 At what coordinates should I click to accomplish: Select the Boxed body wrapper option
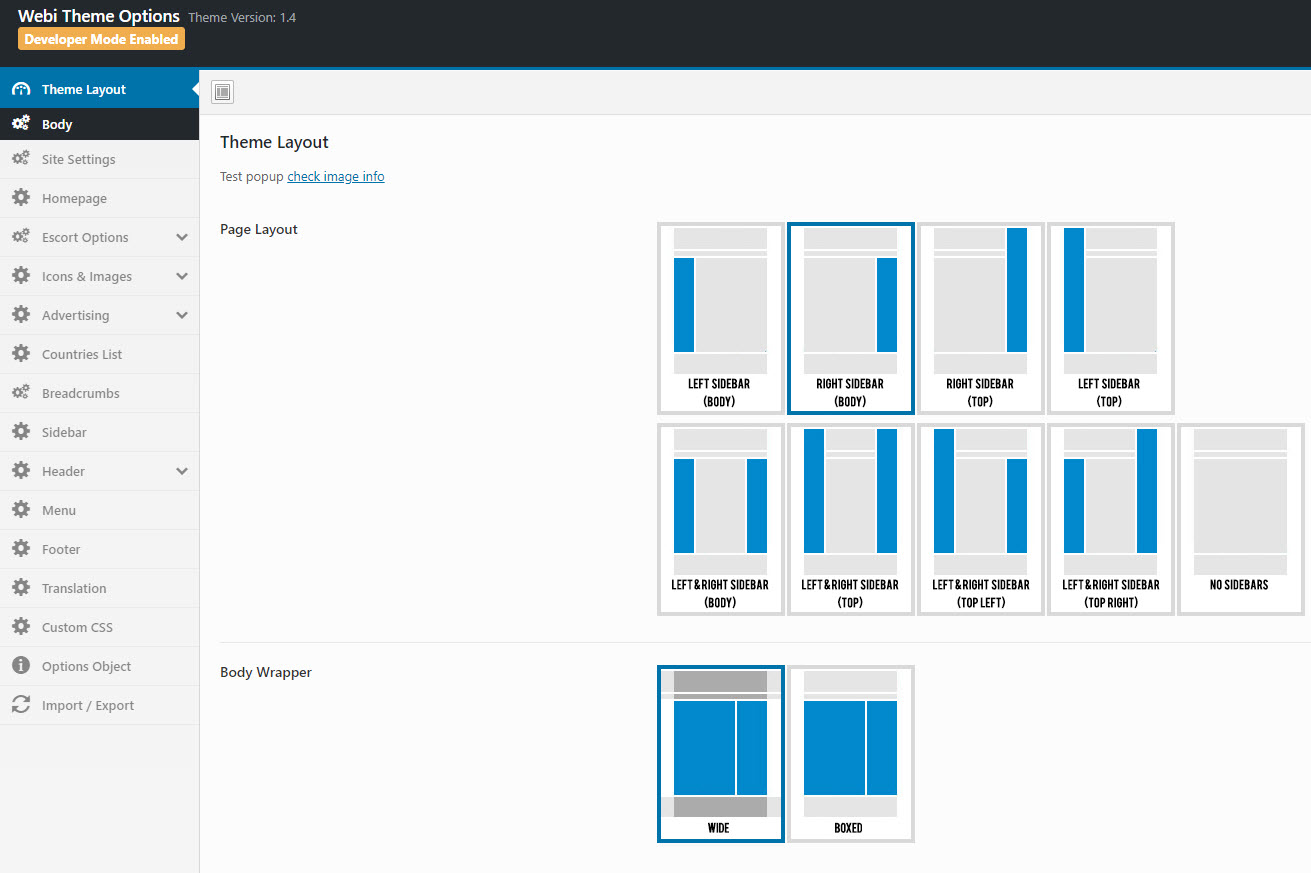pyautogui.click(x=850, y=754)
